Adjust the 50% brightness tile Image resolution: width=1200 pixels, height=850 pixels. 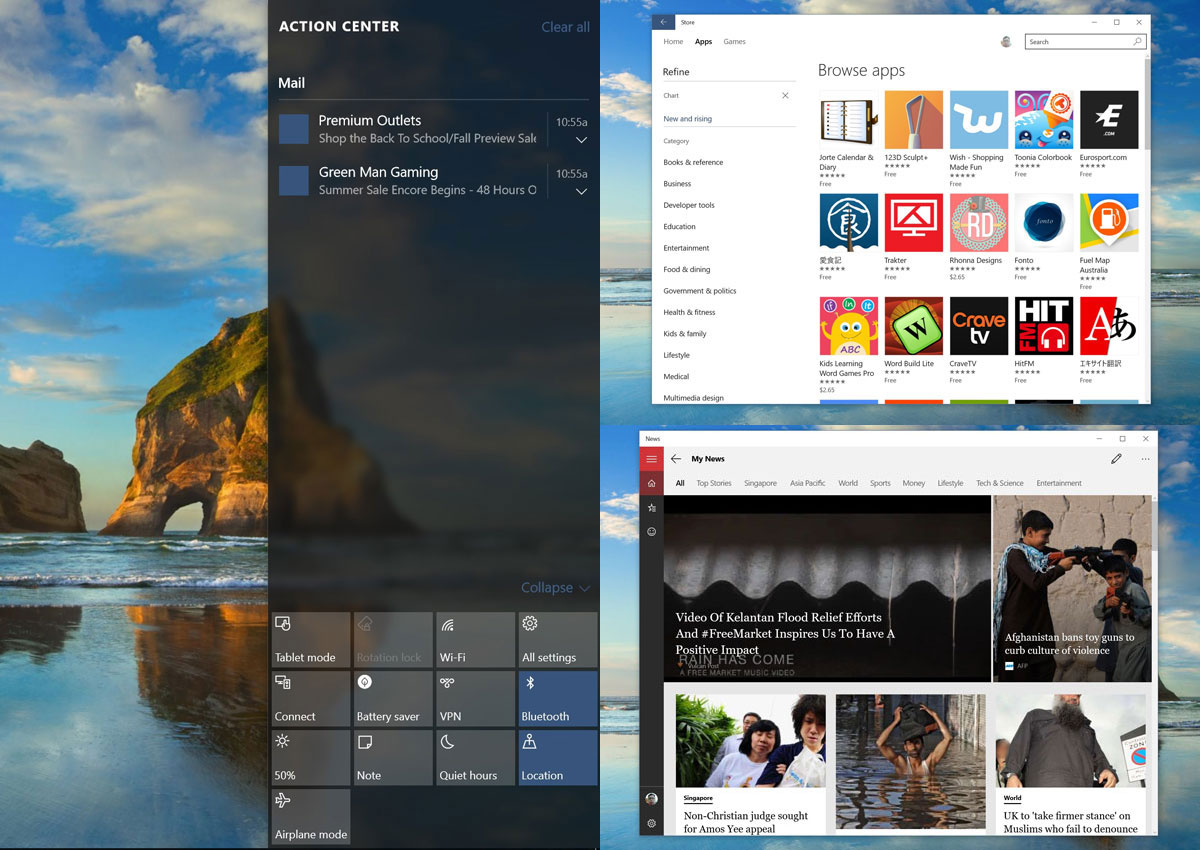[311, 758]
